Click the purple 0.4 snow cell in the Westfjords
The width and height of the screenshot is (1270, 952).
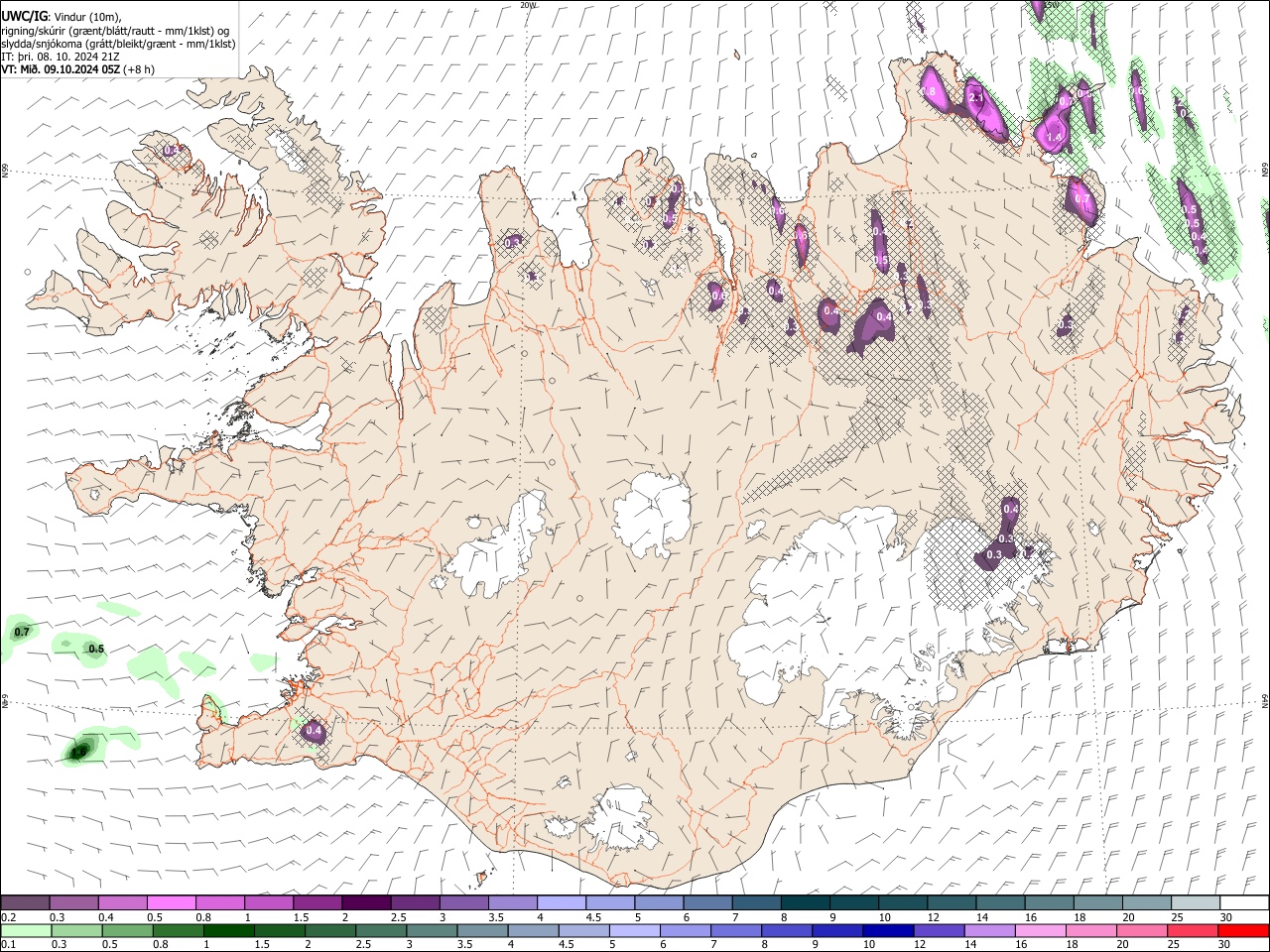(173, 151)
